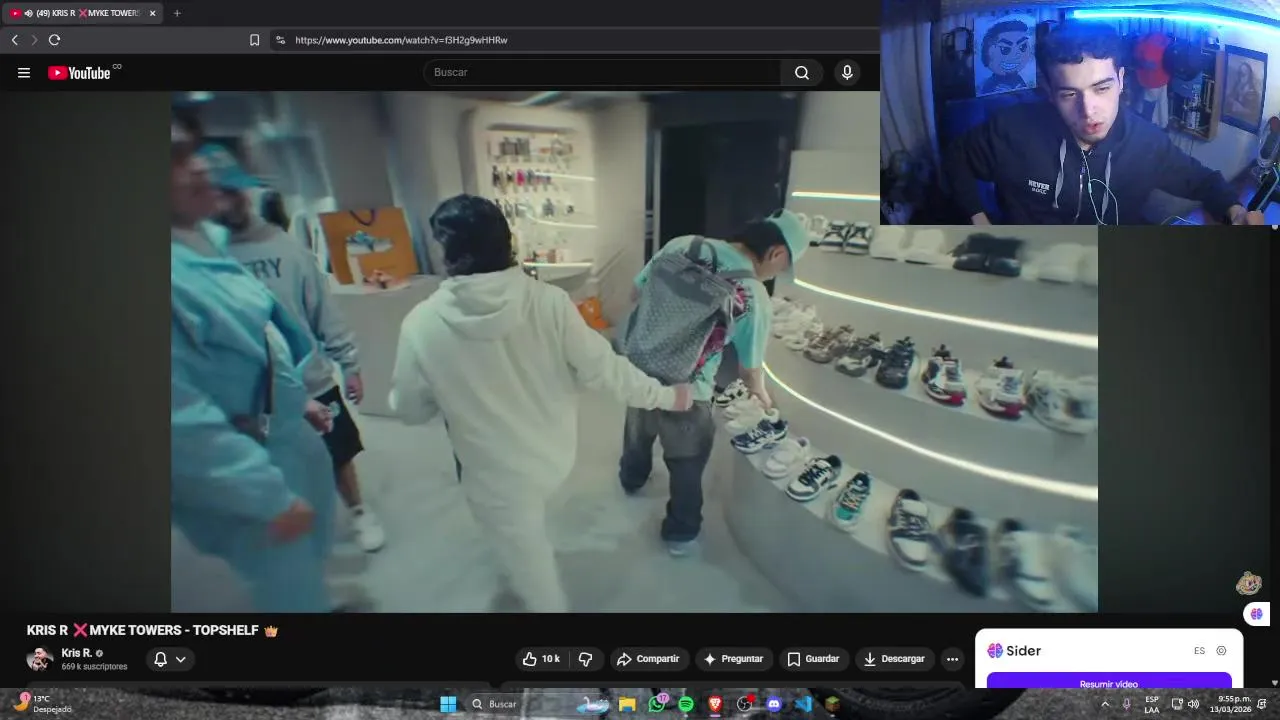Bookmark page using the bookmark icon

[x=254, y=40]
